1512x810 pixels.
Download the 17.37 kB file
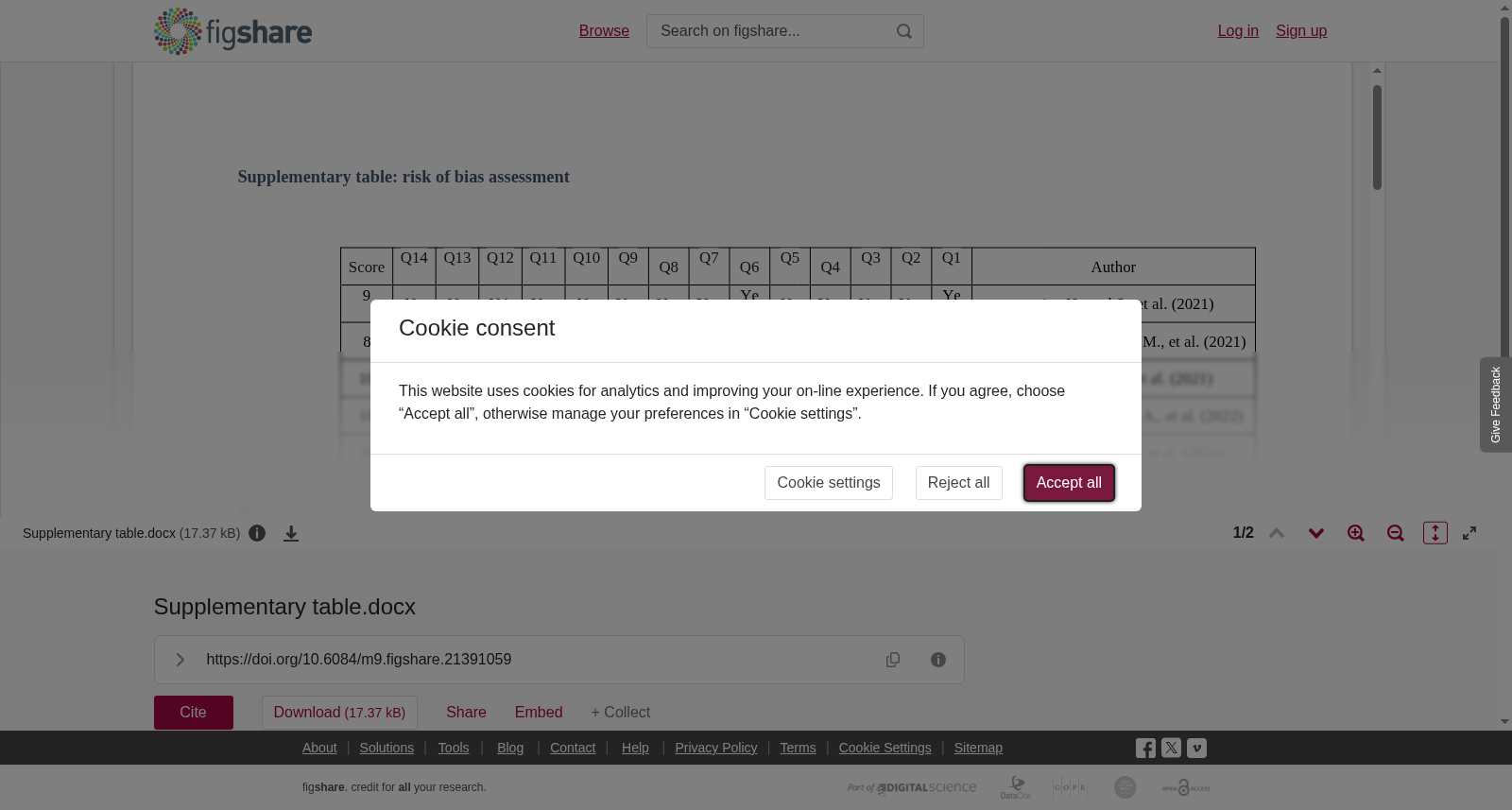click(339, 713)
